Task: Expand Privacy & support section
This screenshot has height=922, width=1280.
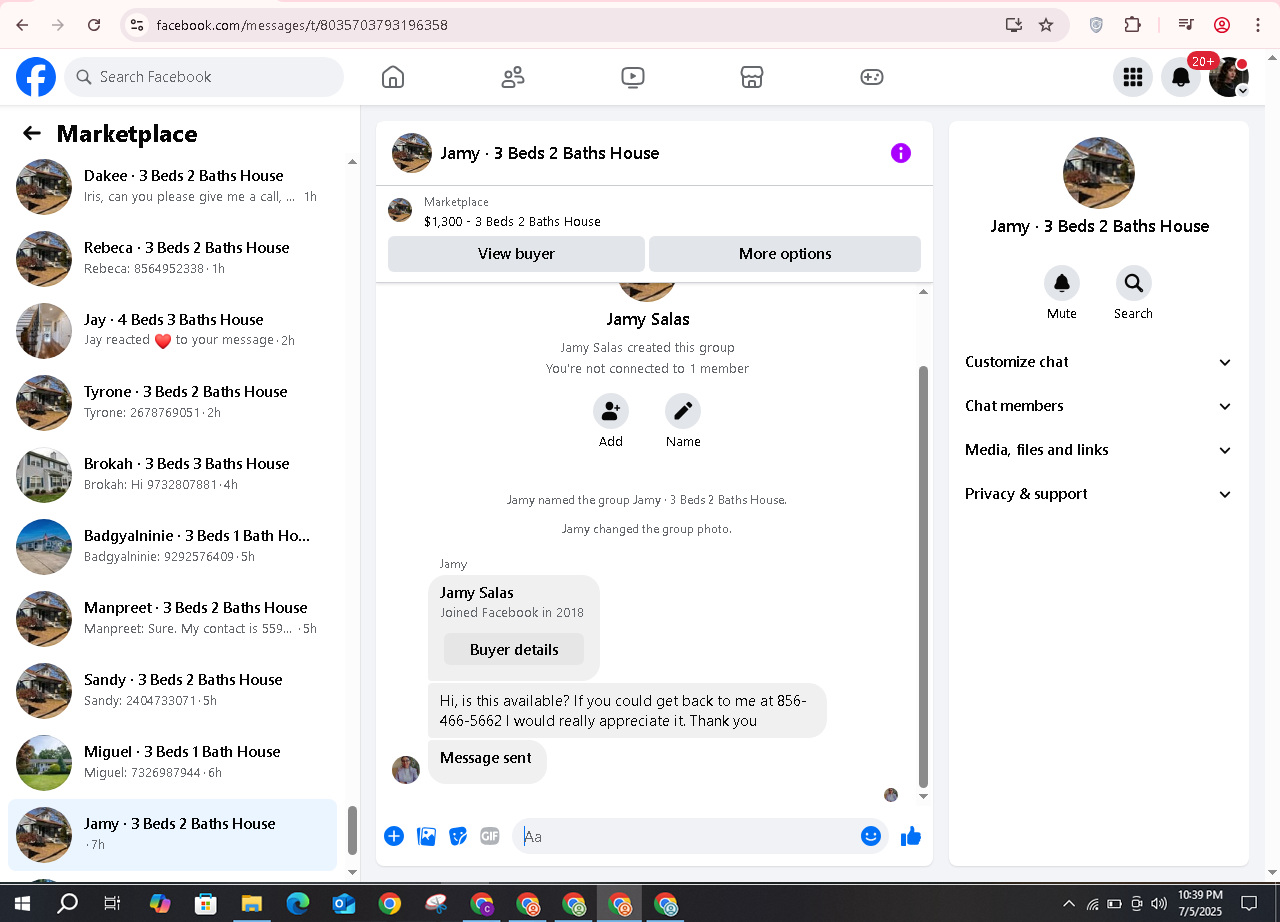Action: 1099,494
